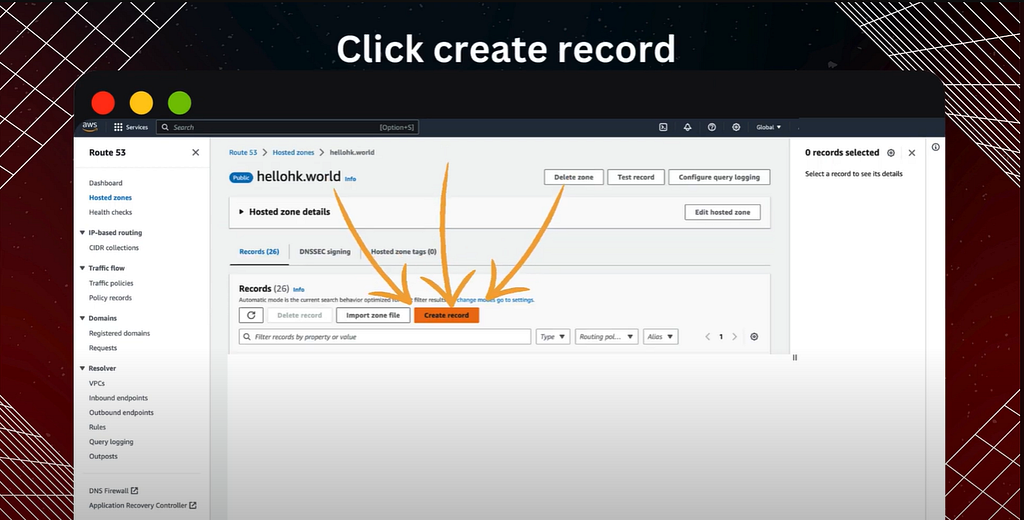Select Hosted zones in the sidebar
This screenshot has height=520, width=1024.
[110, 197]
